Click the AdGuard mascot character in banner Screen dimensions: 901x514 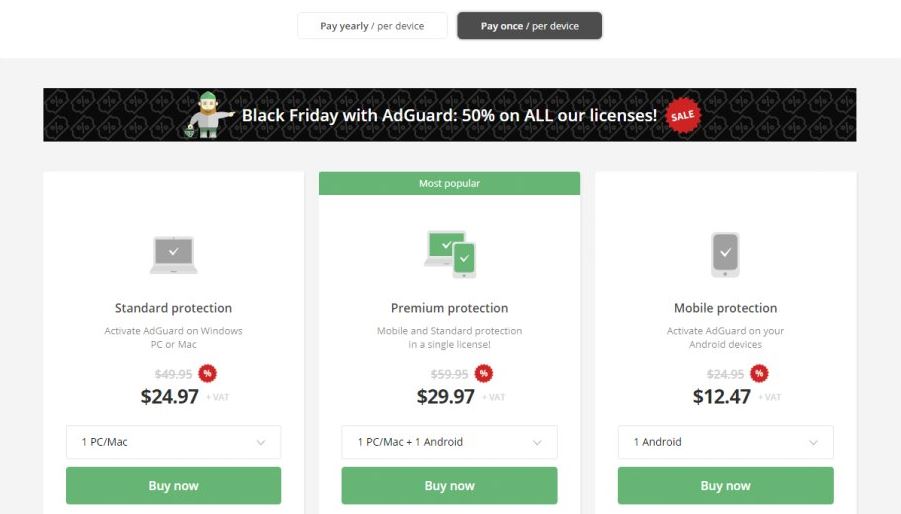[208, 114]
